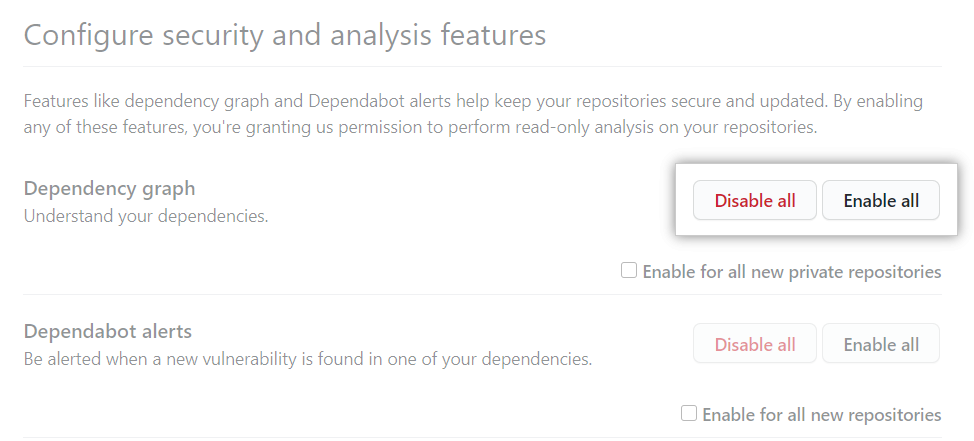Click Disable all for Dependency graph

click(755, 201)
